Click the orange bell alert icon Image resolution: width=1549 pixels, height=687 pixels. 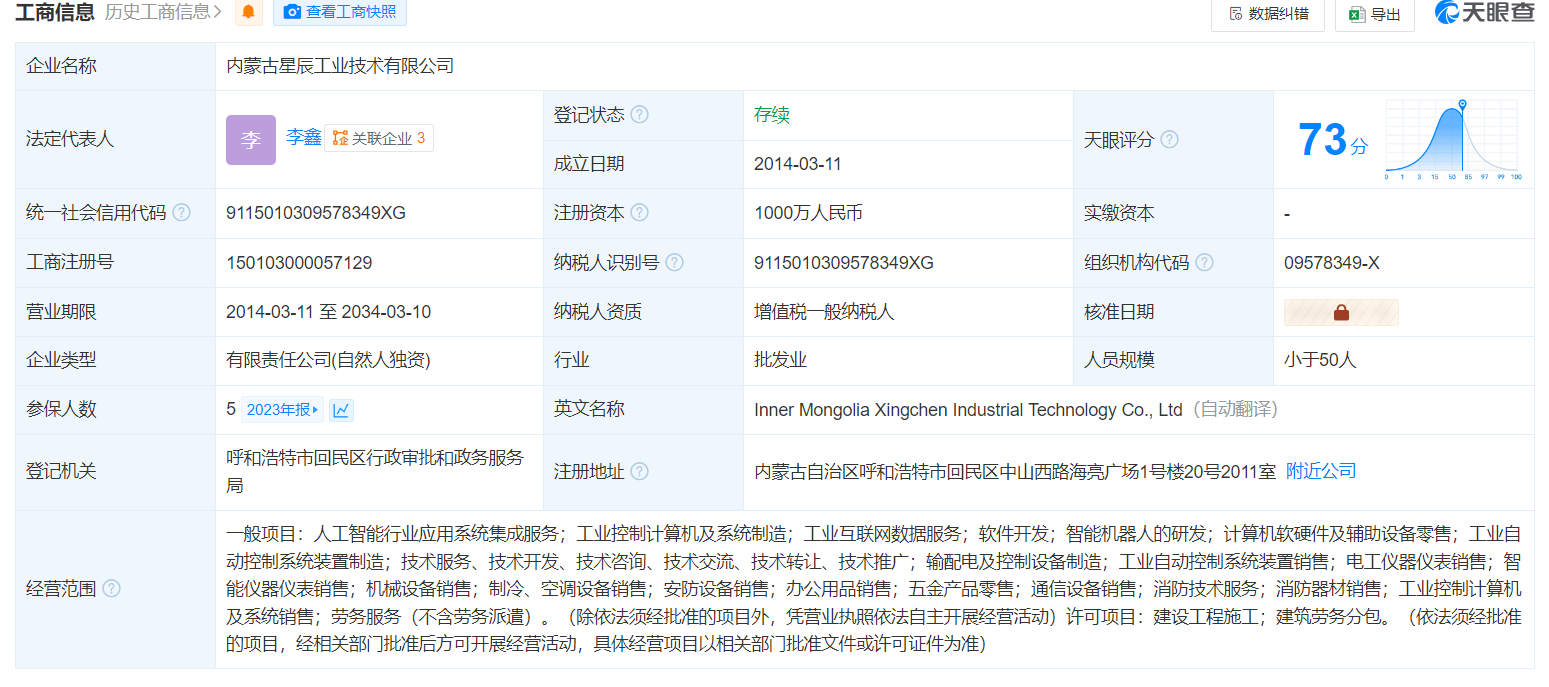(248, 12)
